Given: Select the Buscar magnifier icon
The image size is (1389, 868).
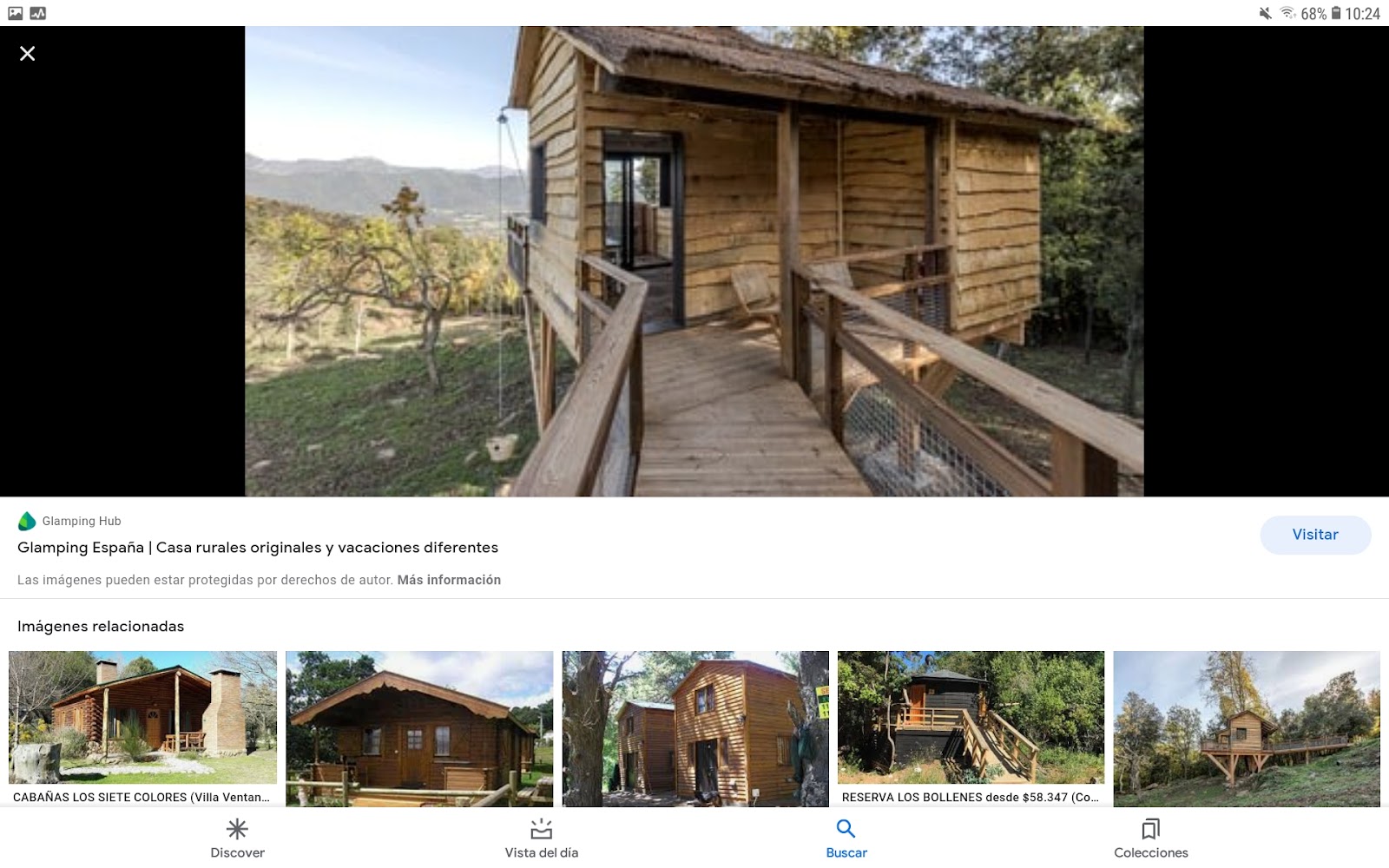Looking at the screenshot, I should point(846,829).
